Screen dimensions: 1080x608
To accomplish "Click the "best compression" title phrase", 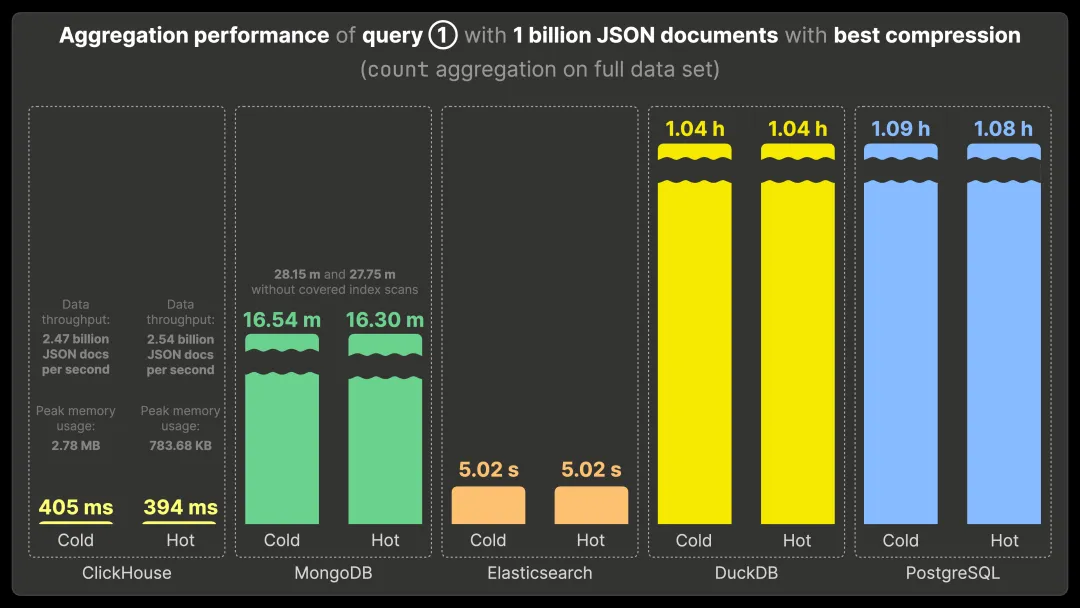I will pos(927,35).
